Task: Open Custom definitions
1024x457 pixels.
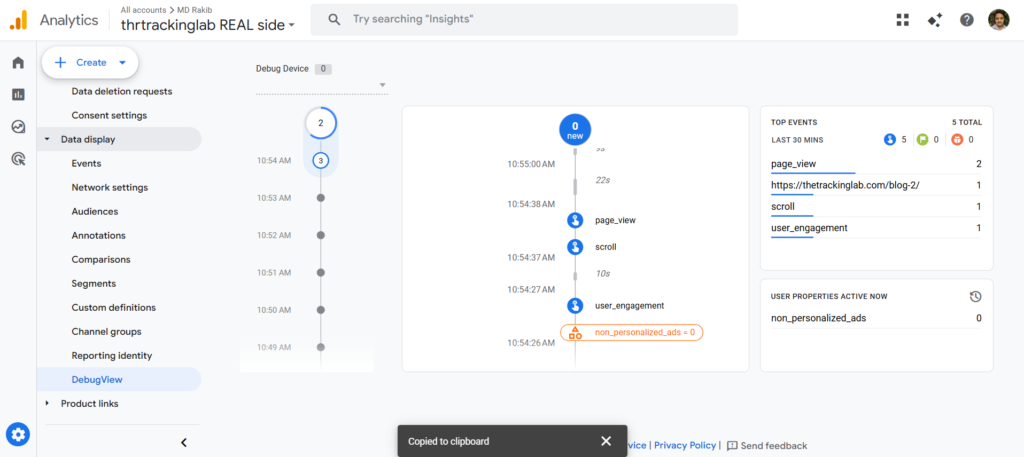Action: pyautogui.click(x=114, y=307)
